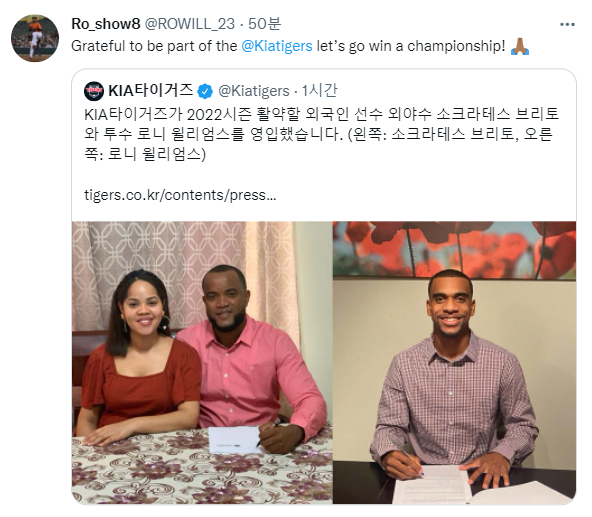Click the Ro_show8 profile avatar
Image resolution: width=592 pixels, height=517 pixels.
tap(35, 38)
